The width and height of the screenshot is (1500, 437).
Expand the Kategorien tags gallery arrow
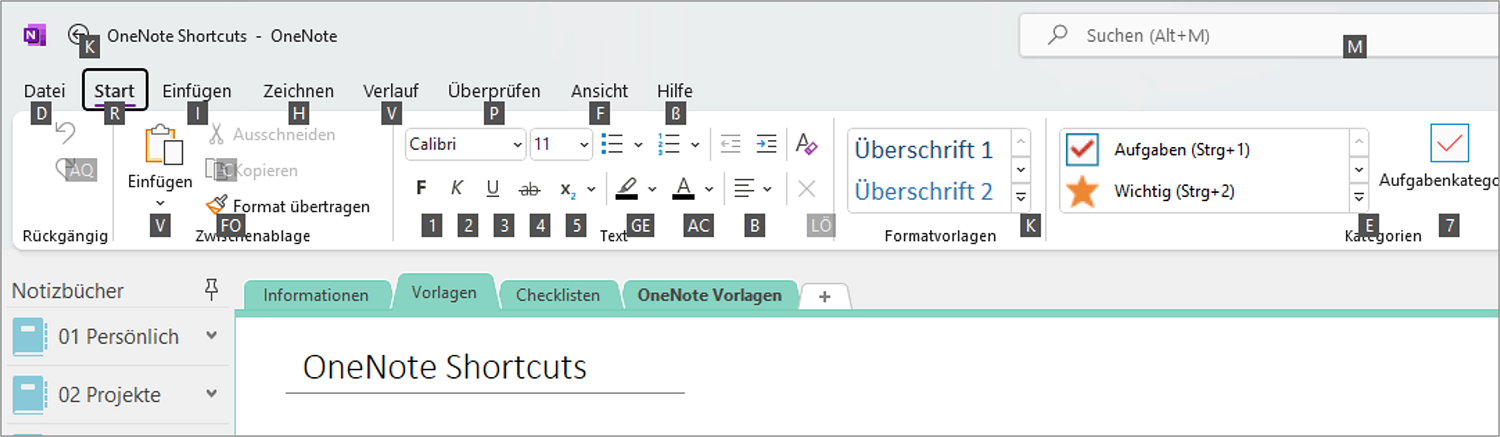coord(1359,198)
